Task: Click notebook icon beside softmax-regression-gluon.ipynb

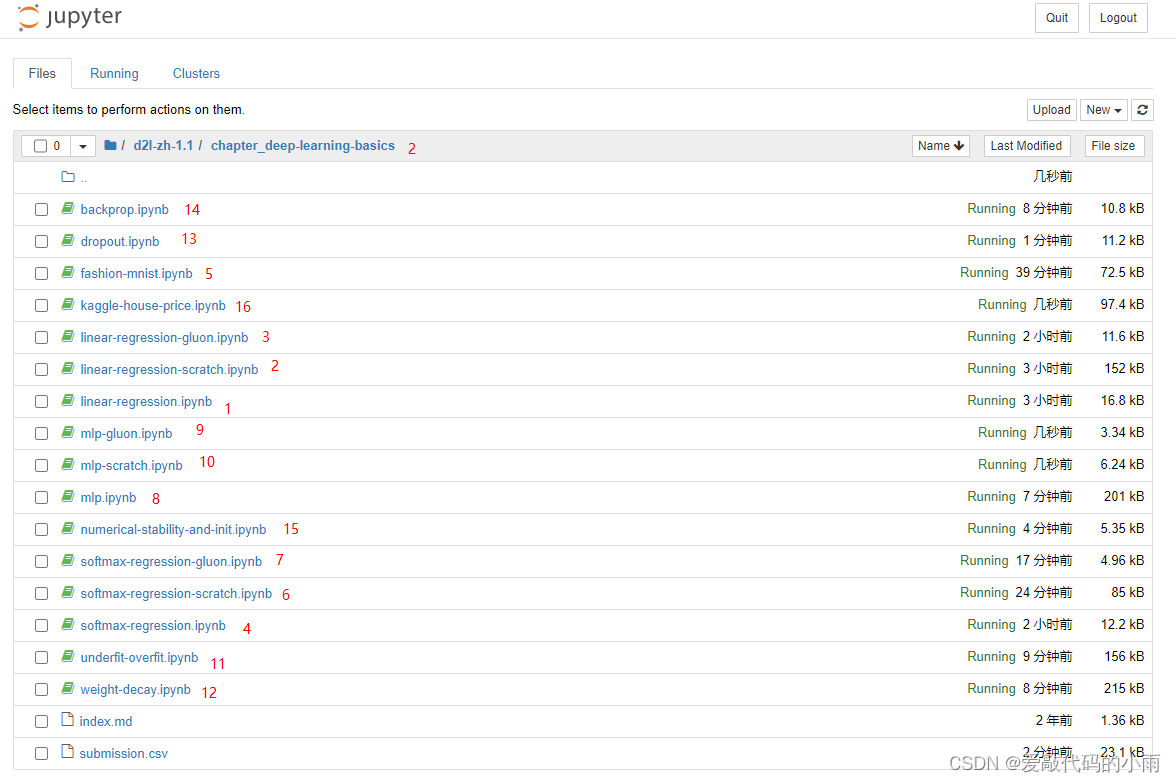Action: pyautogui.click(x=68, y=560)
